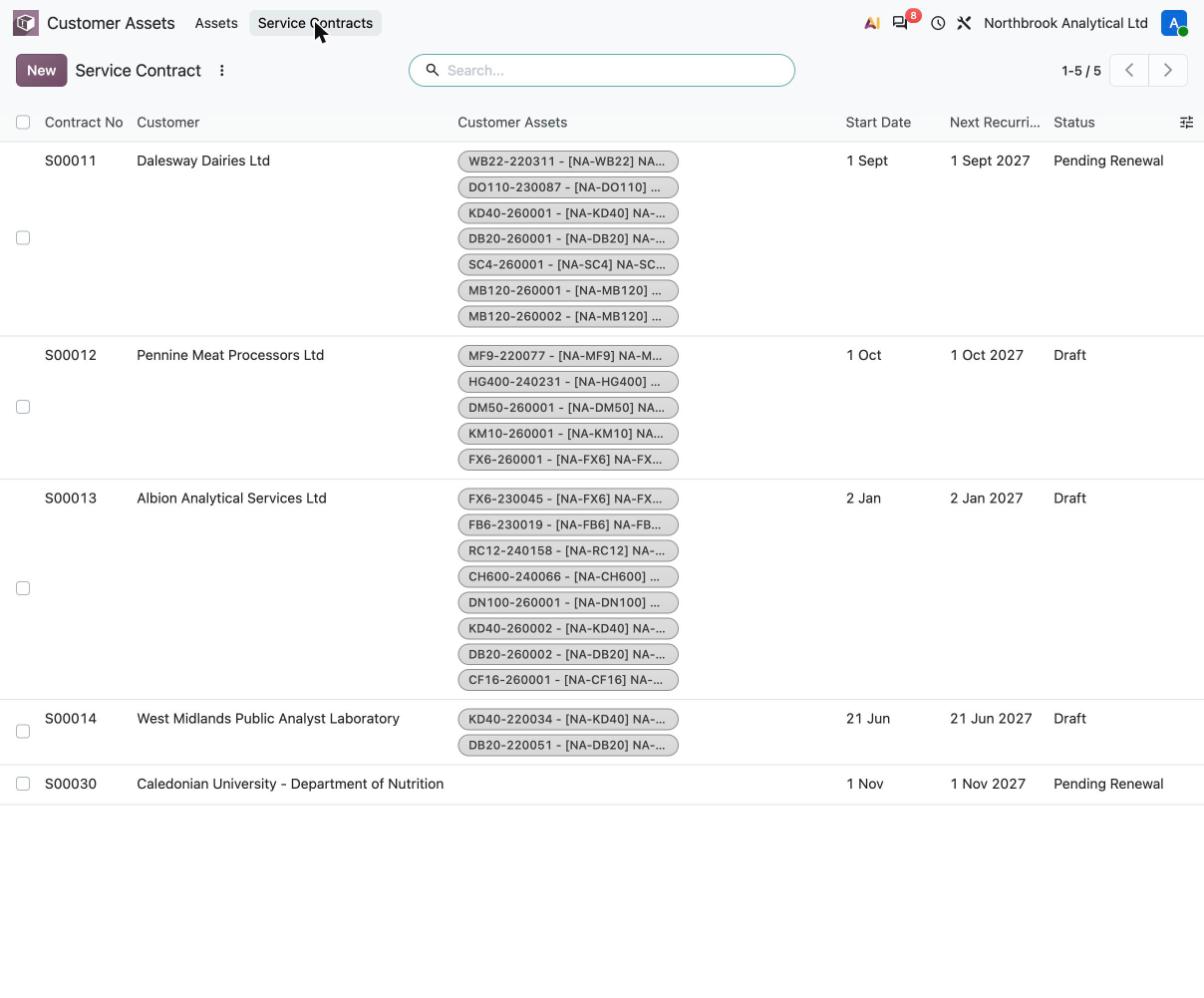Click the WB22-220311 asset tag
1204x998 pixels.
[x=568, y=161]
